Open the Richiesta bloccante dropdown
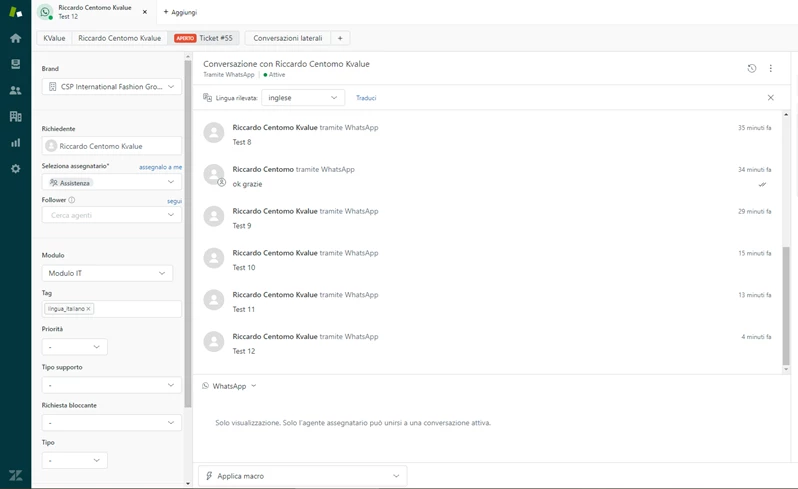Screen dimensions: 798x489 point(111,423)
